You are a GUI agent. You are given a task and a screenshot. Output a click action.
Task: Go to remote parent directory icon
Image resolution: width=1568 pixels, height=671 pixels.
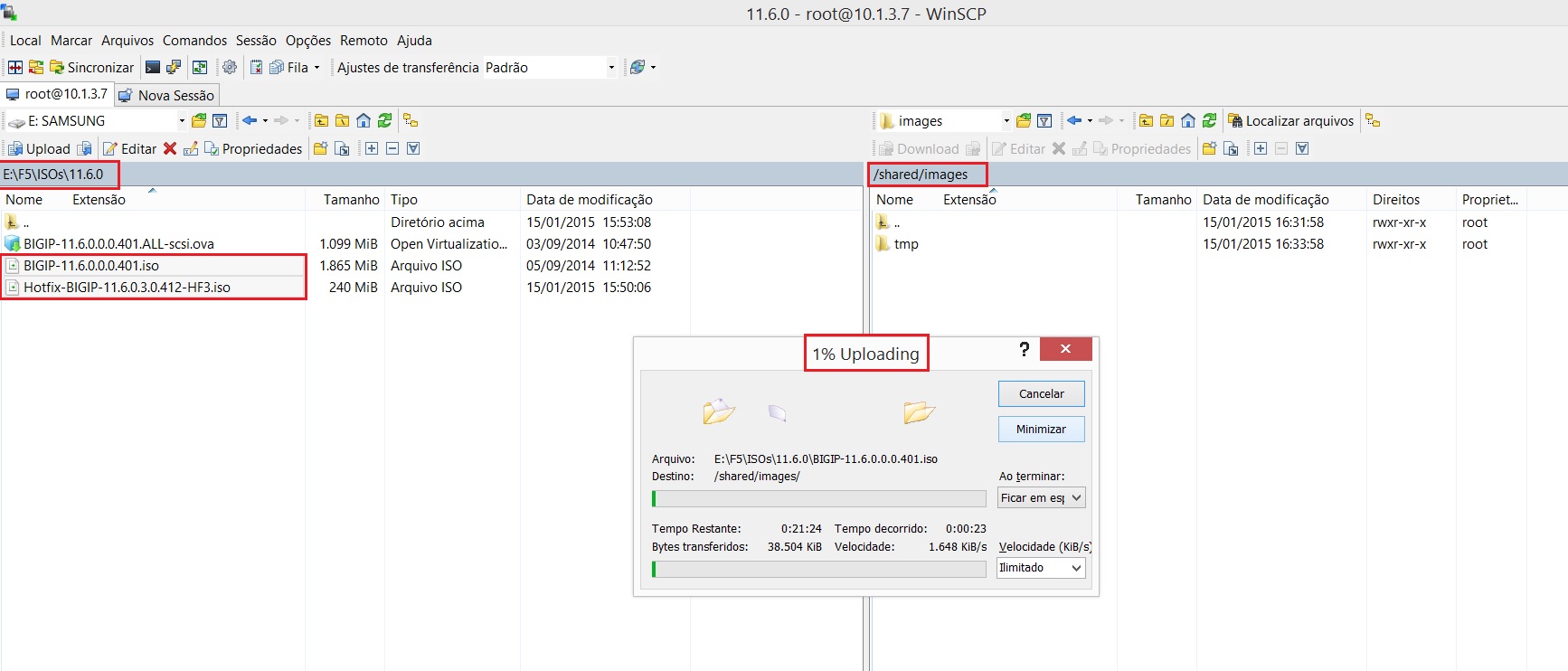[x=1146, y=120]
